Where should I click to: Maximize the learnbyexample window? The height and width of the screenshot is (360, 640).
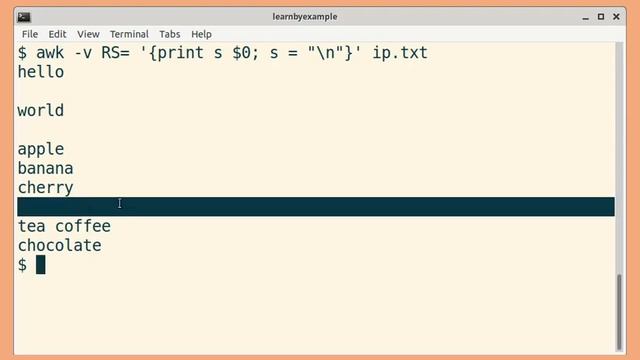[x=601, y=17]
